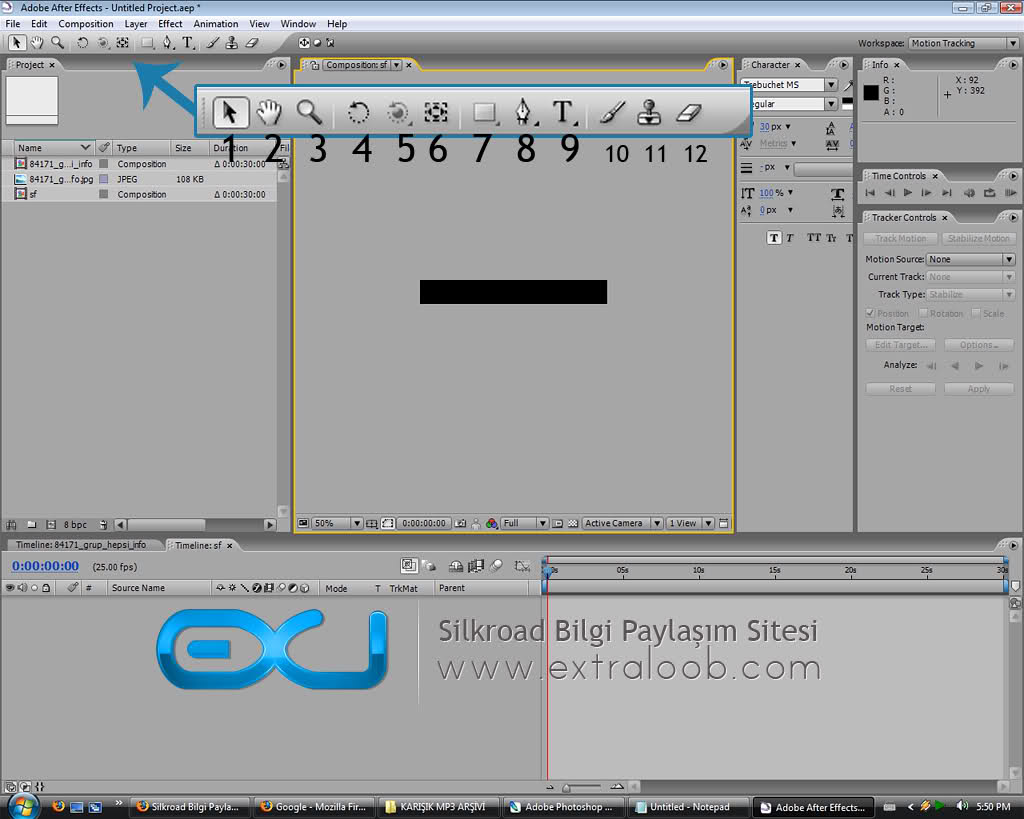Click the Play button in Time Controls
This screenshot has height=819, width=1024.
coord(908,193)
